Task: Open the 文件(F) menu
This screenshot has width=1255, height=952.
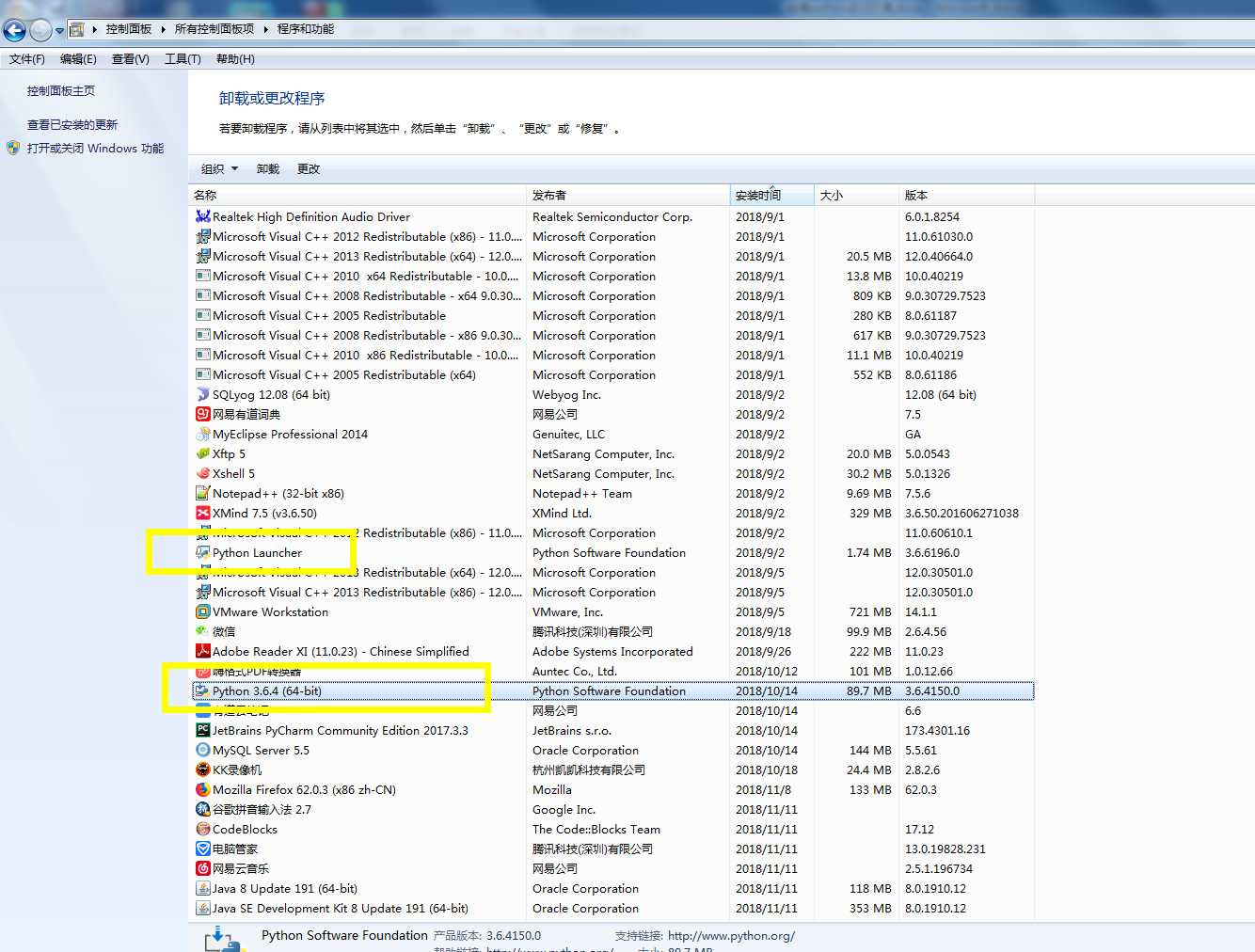Action: (x=27, y=58)
